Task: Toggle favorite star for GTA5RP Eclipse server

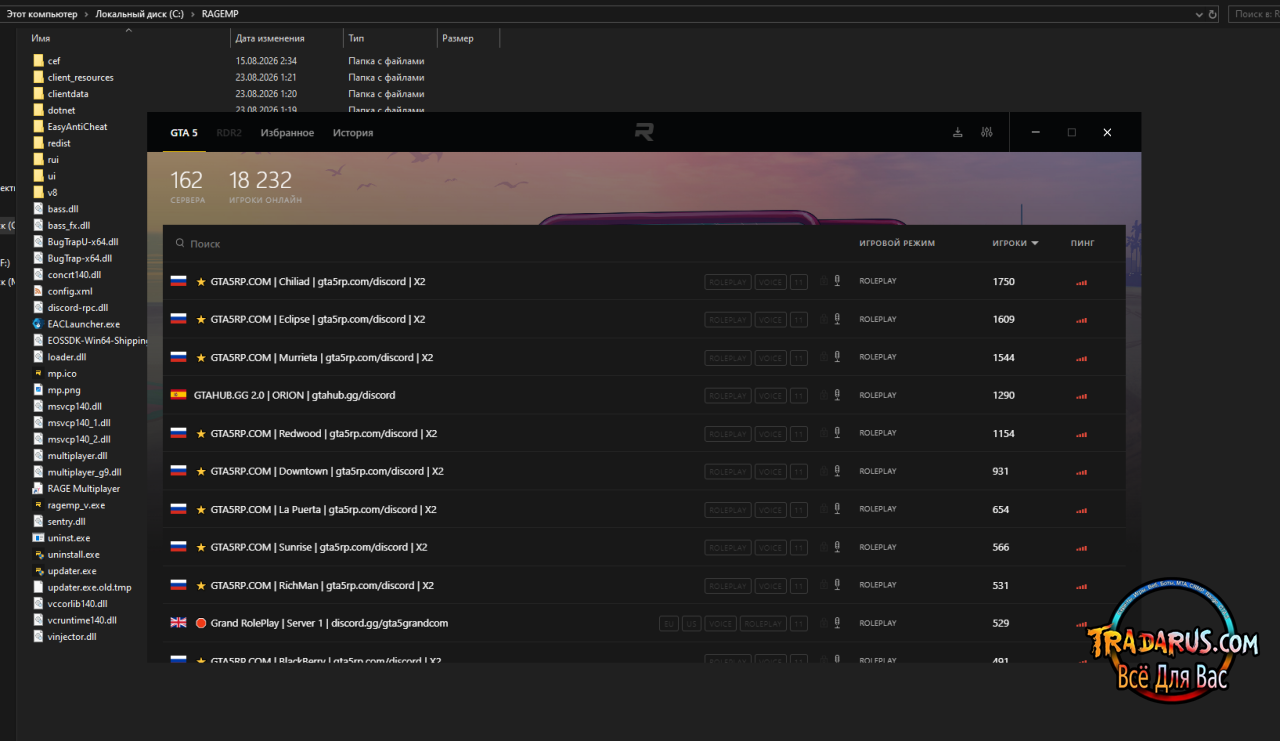Action: click(201, 320)
